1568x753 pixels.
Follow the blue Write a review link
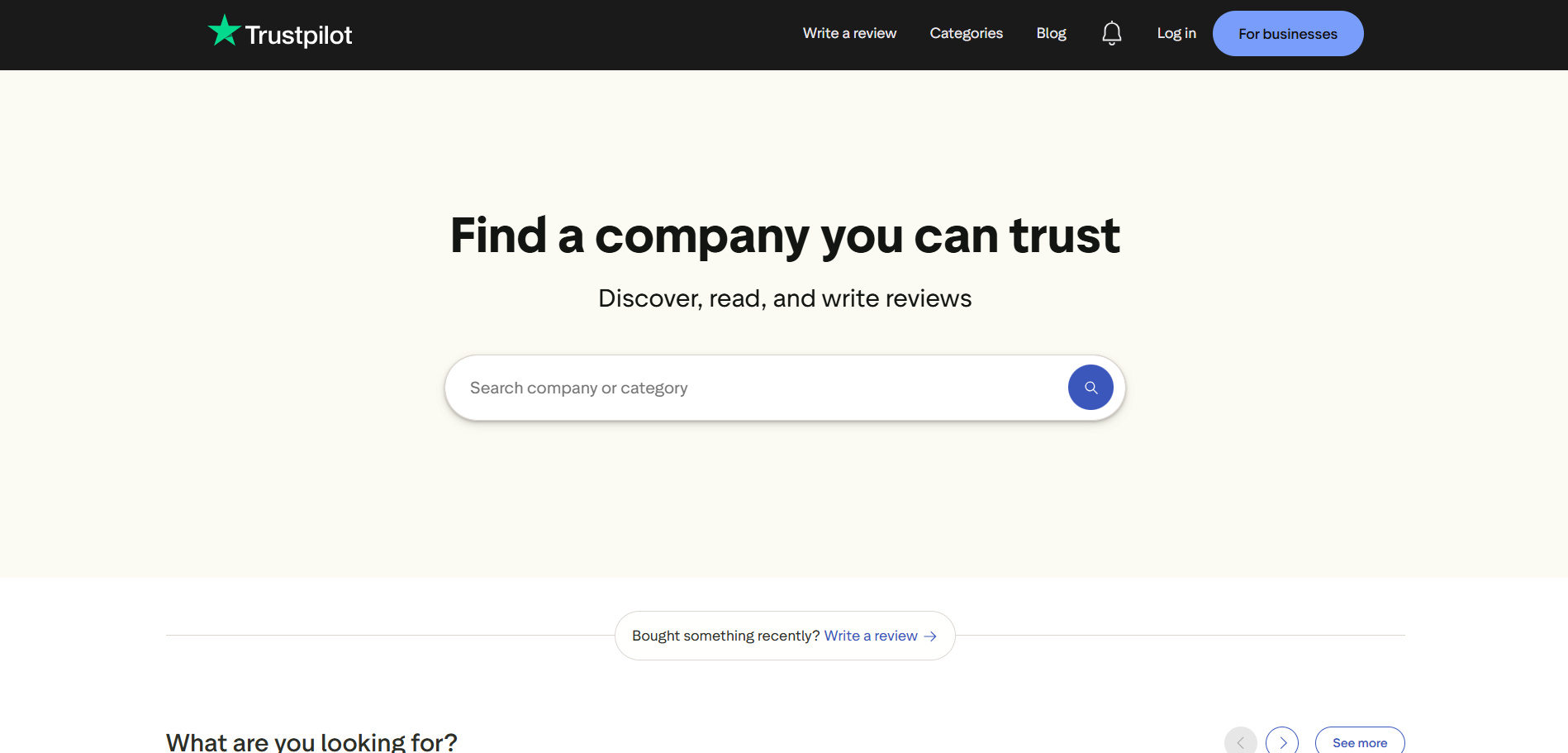871,636
